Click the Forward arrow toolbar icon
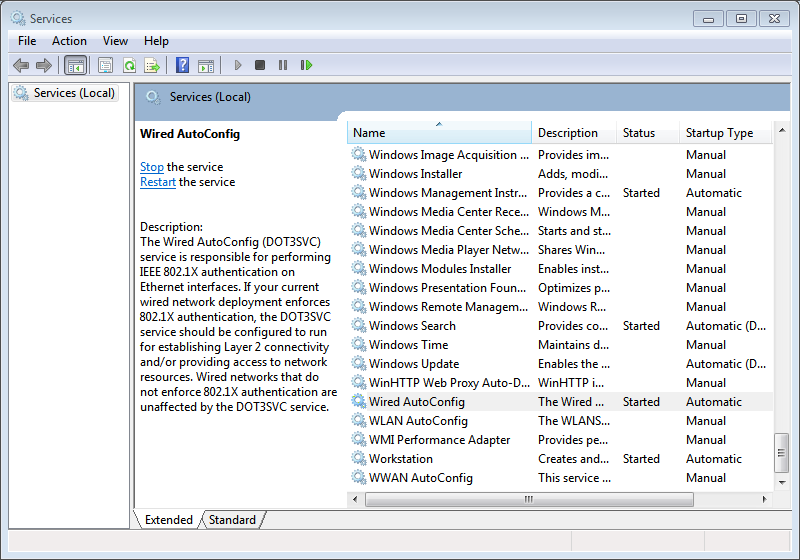This screenshot has height=560, width=800. click(x=44, y=65)
